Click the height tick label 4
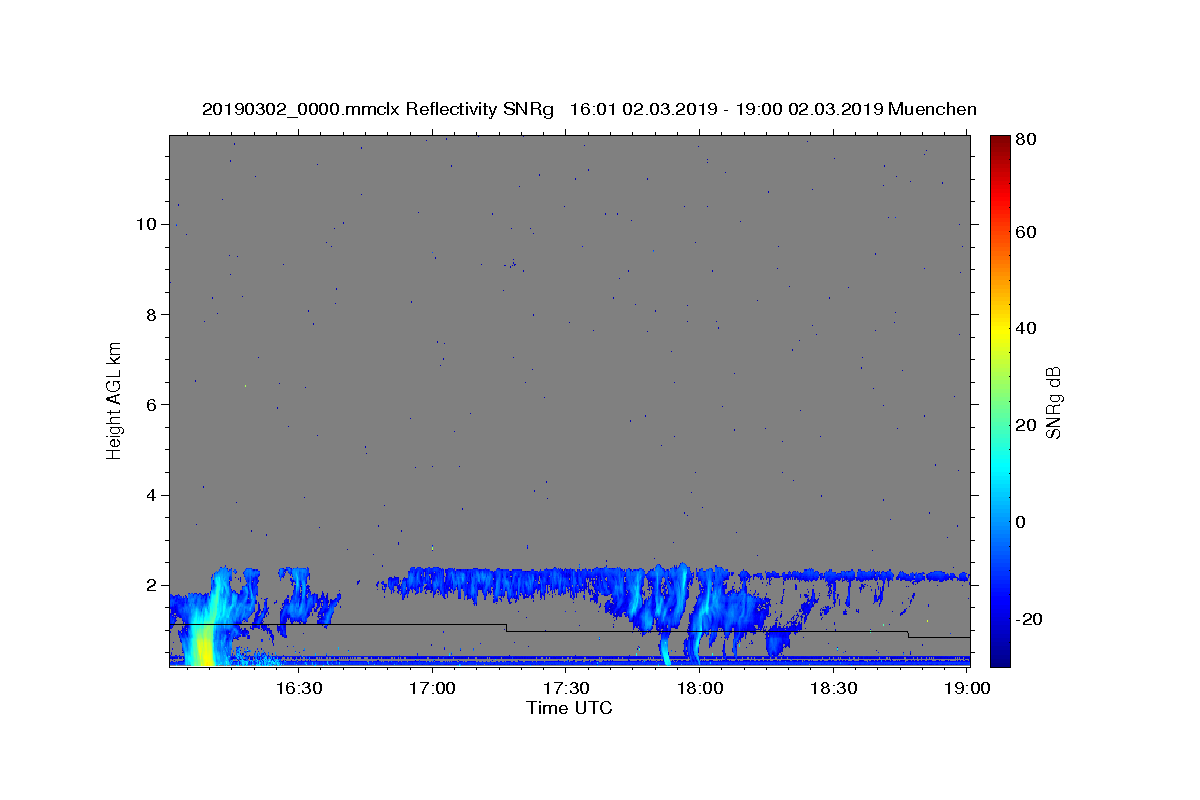Image resolution: width=1200 pixels, height=800 pixels. pos(150,495)
